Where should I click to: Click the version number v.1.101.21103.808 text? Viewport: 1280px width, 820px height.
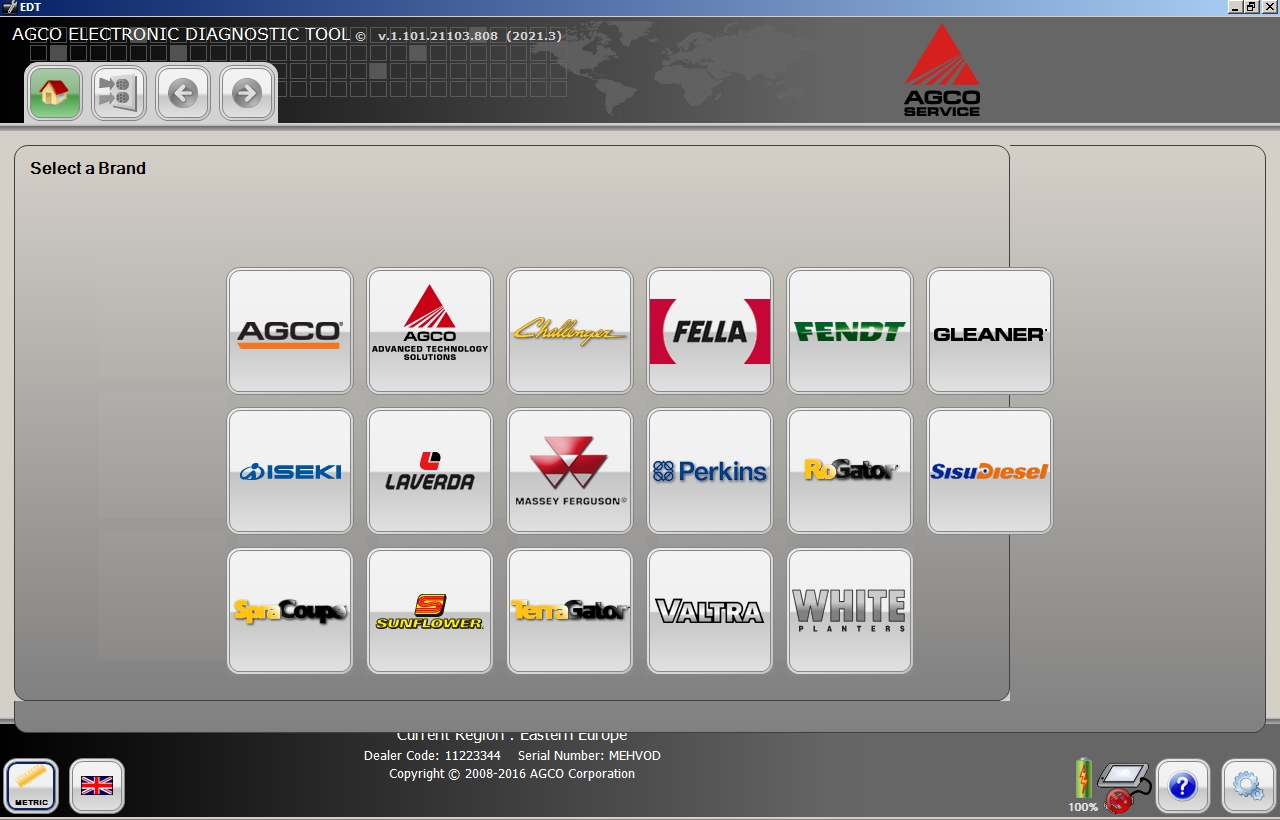(x=439, y=36)
